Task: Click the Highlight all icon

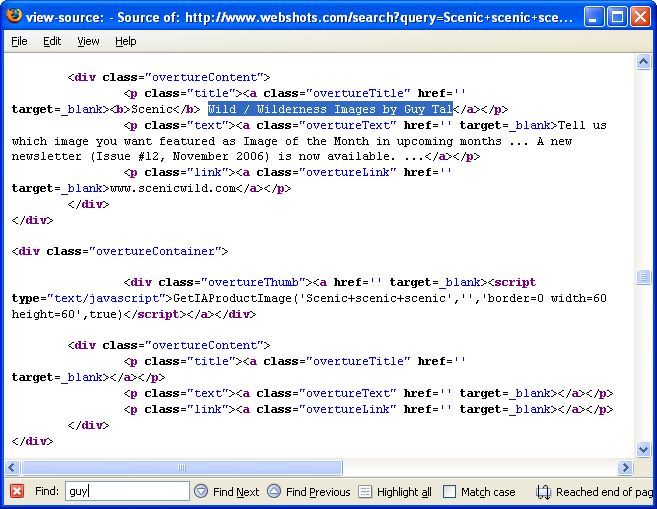Action: pos(365,491)
